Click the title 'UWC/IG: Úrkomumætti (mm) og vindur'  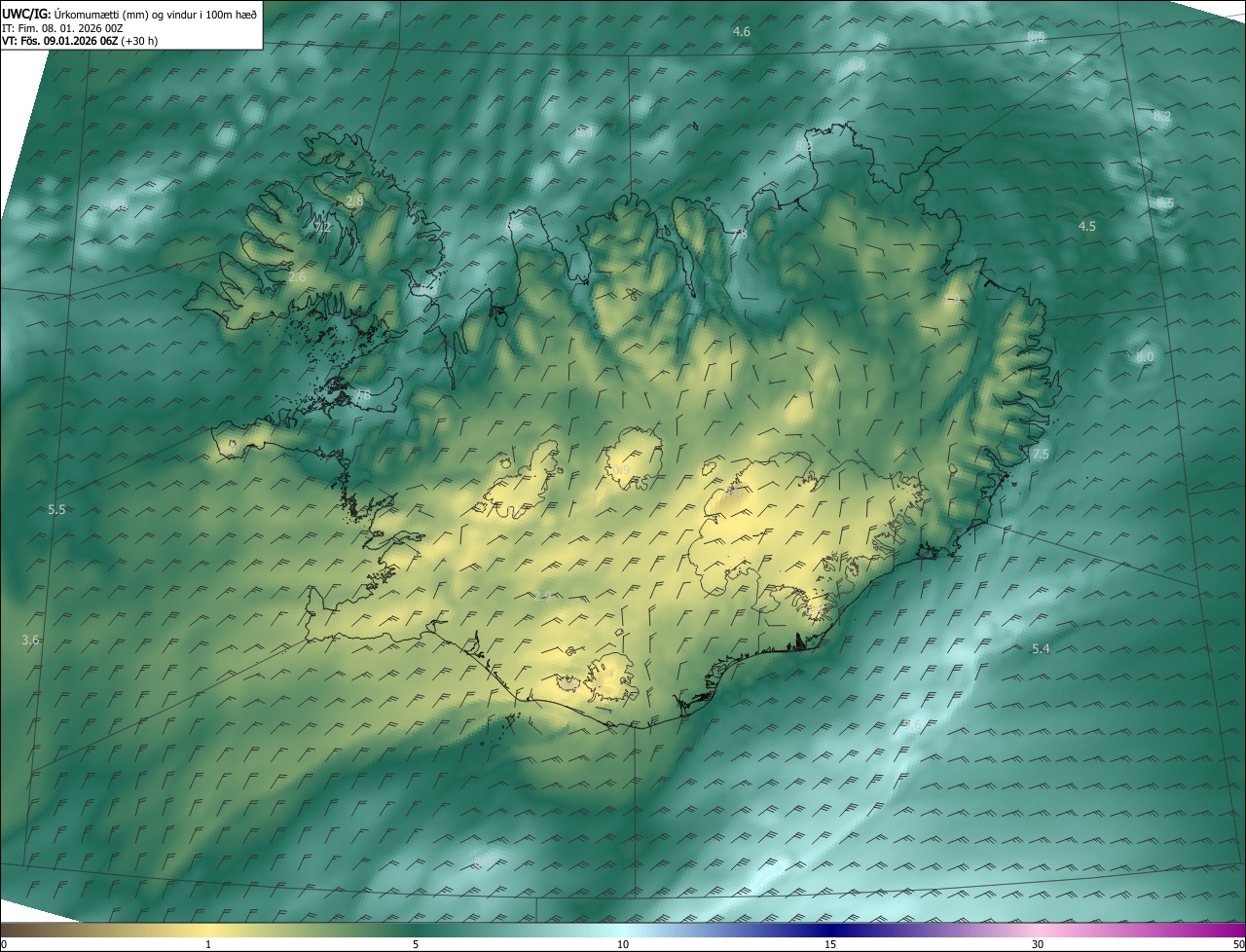click(x=101, y=14)
